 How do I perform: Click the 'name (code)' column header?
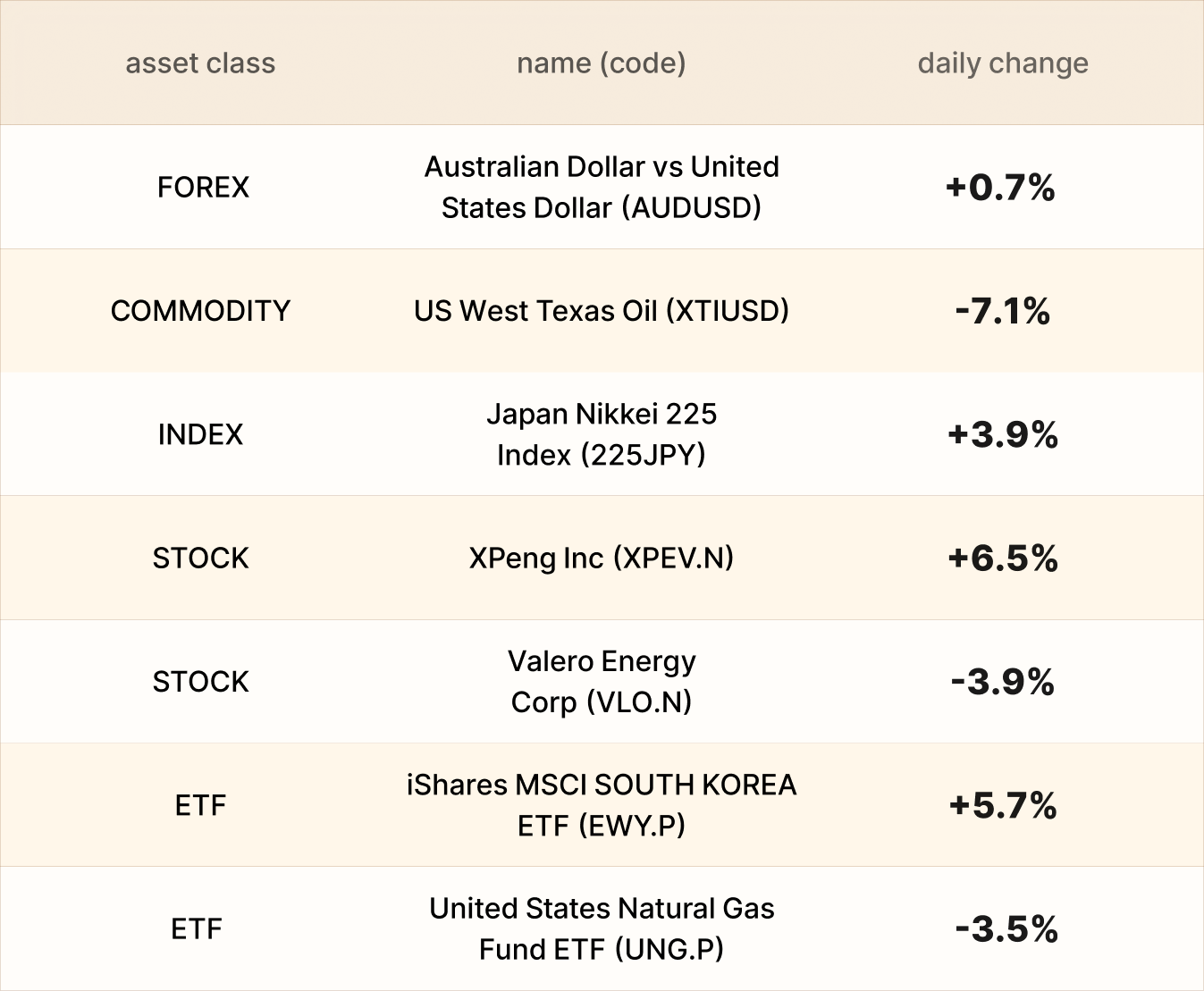tap(601, 63)
